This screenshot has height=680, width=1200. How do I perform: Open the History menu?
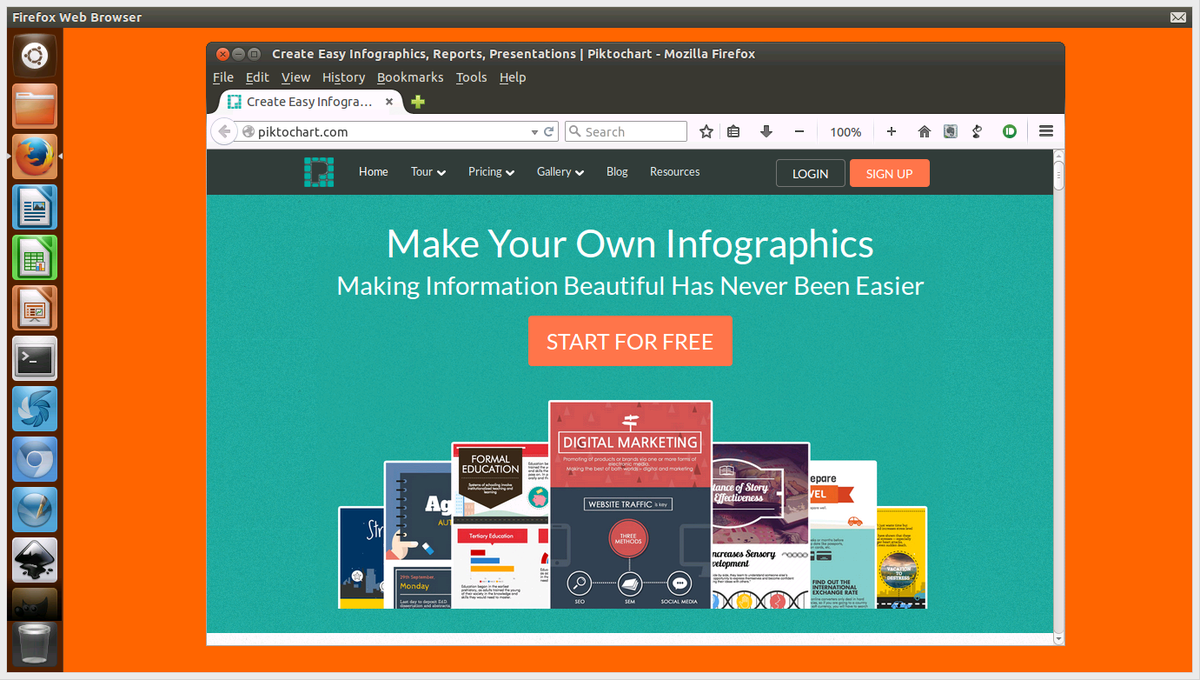343,77
